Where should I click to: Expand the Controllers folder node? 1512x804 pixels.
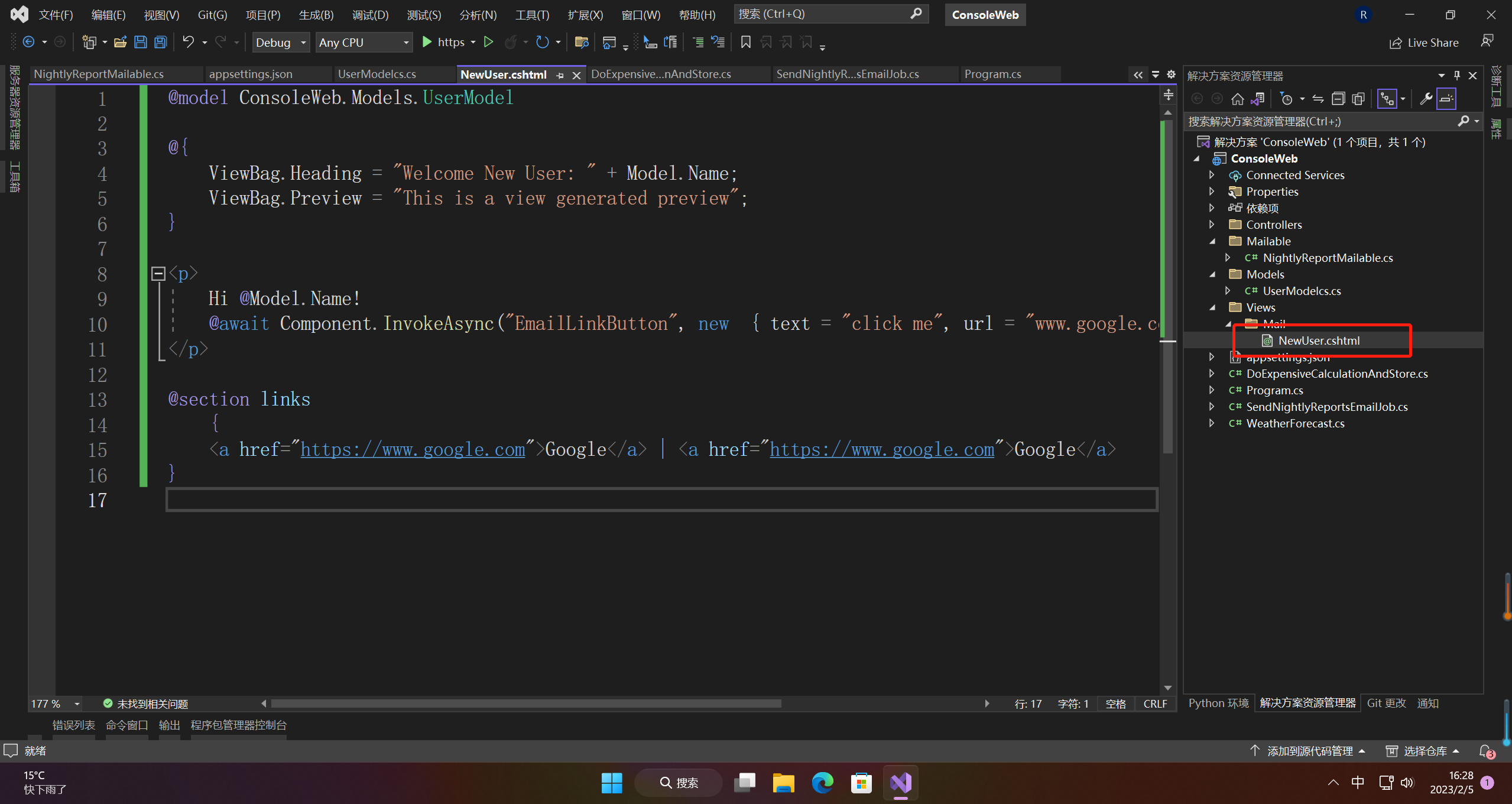1211,225
